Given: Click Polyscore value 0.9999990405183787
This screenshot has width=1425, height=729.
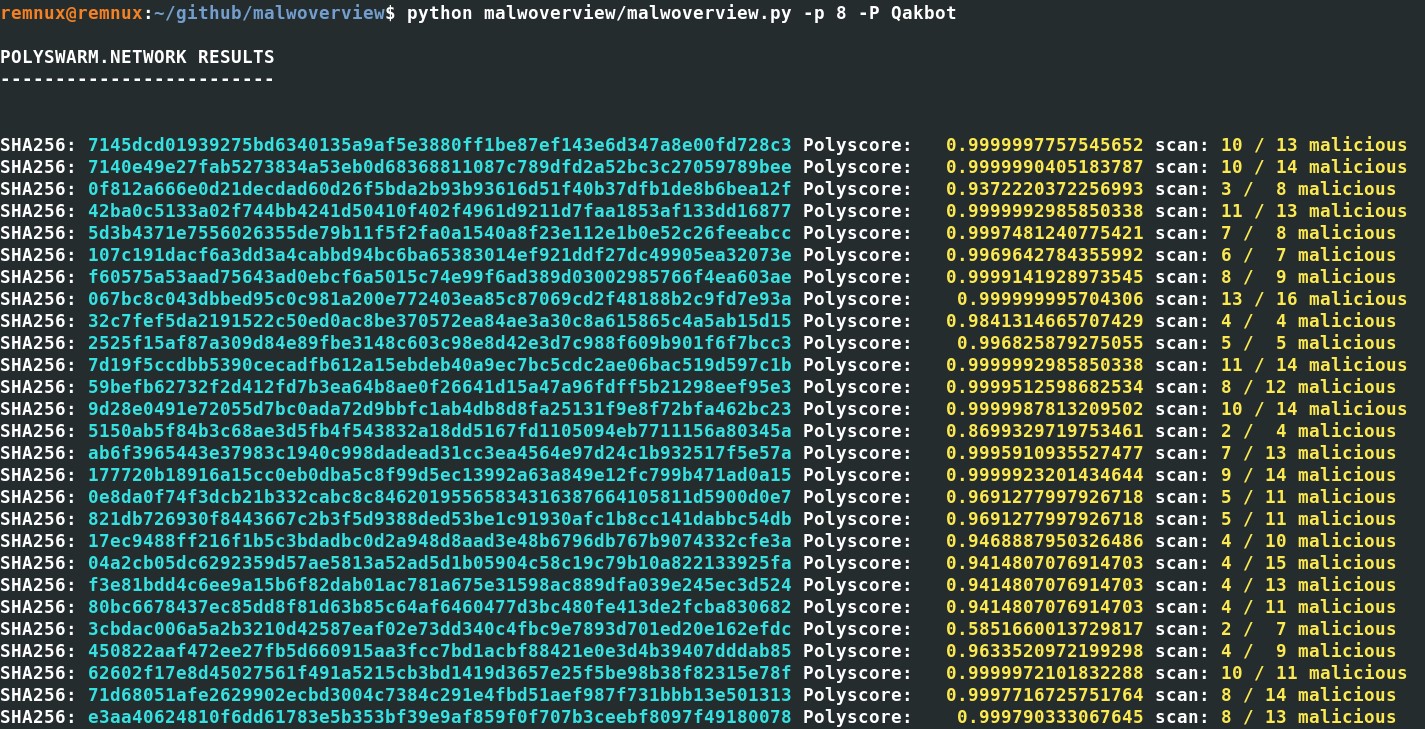Looking at the screenshot, I should (x=1044, y=167).
